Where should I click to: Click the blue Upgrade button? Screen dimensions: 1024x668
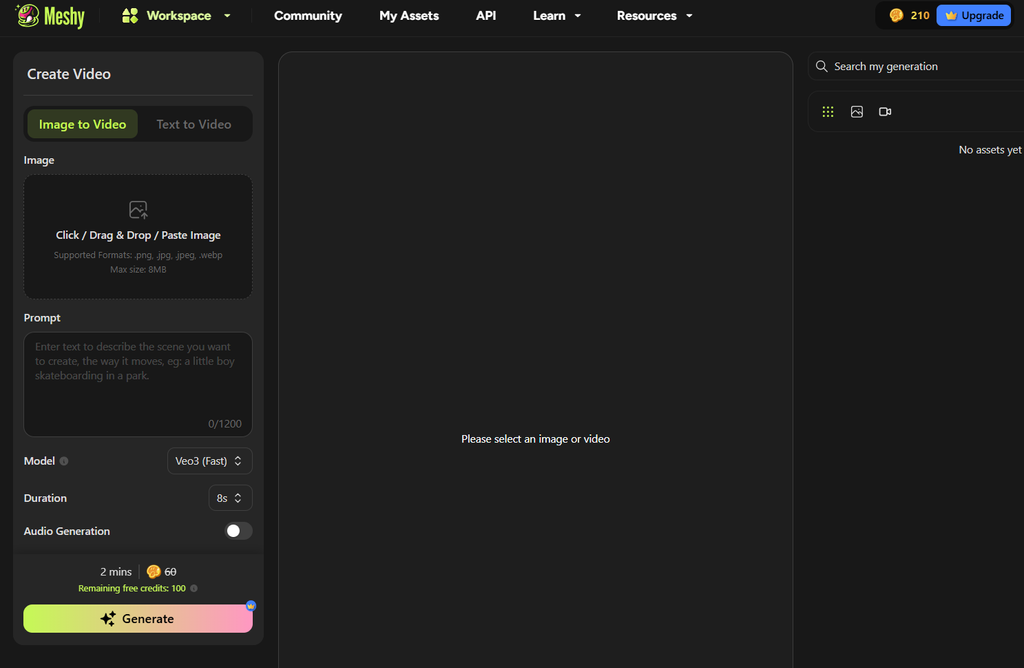click(x=973, y=16)
